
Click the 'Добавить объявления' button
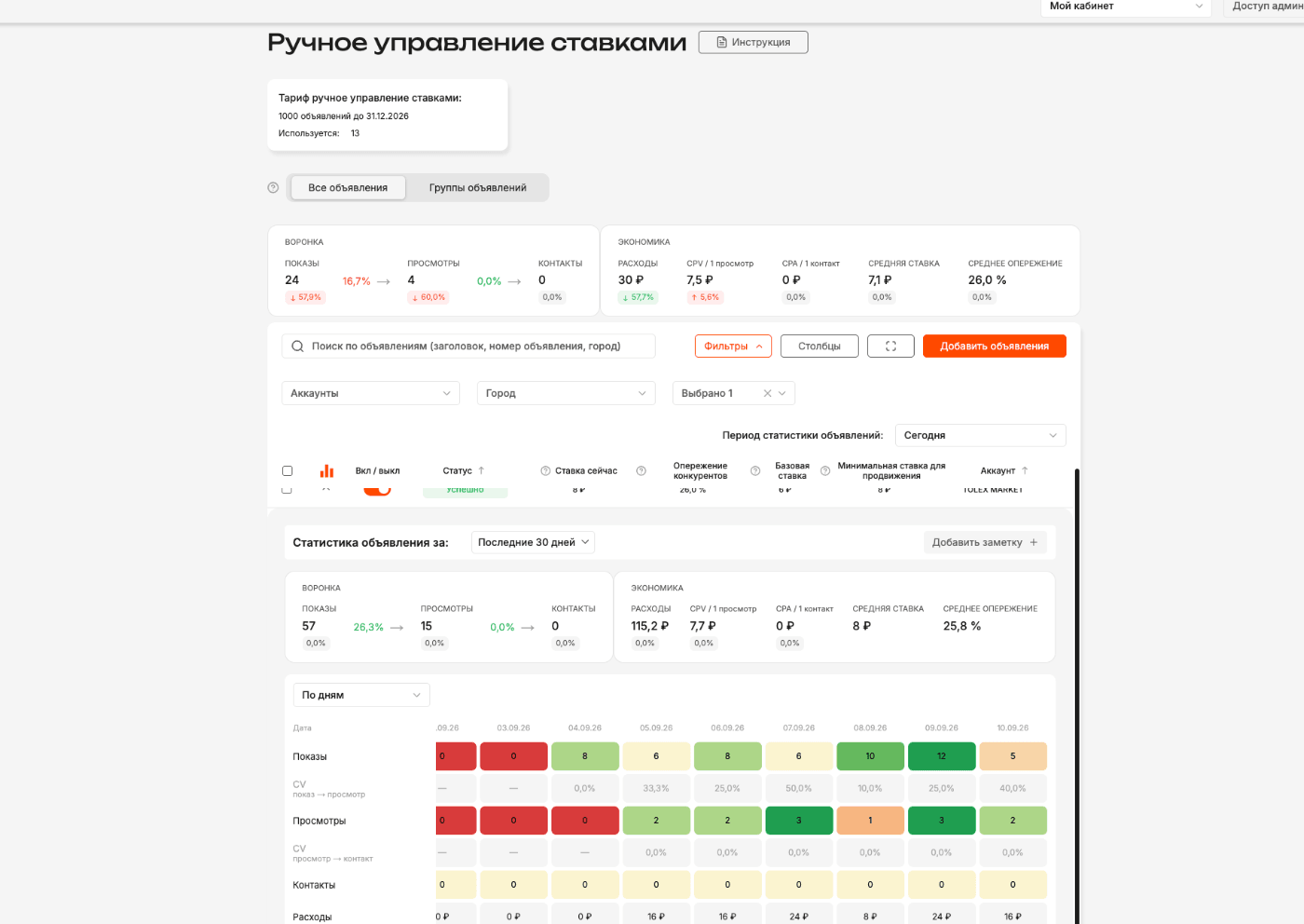(995, 346)
